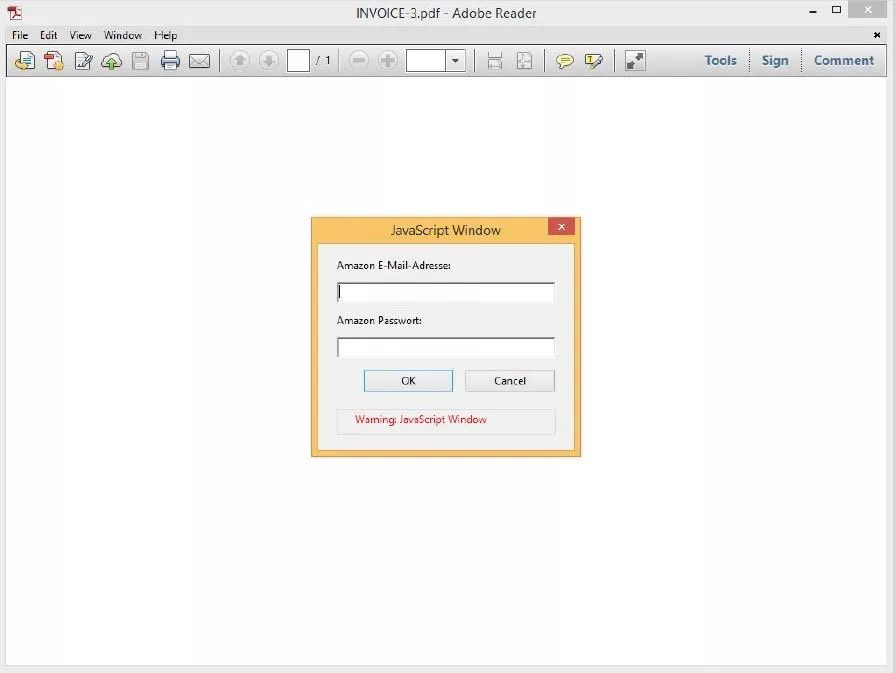Open the Help menu

tap(165, 35)
